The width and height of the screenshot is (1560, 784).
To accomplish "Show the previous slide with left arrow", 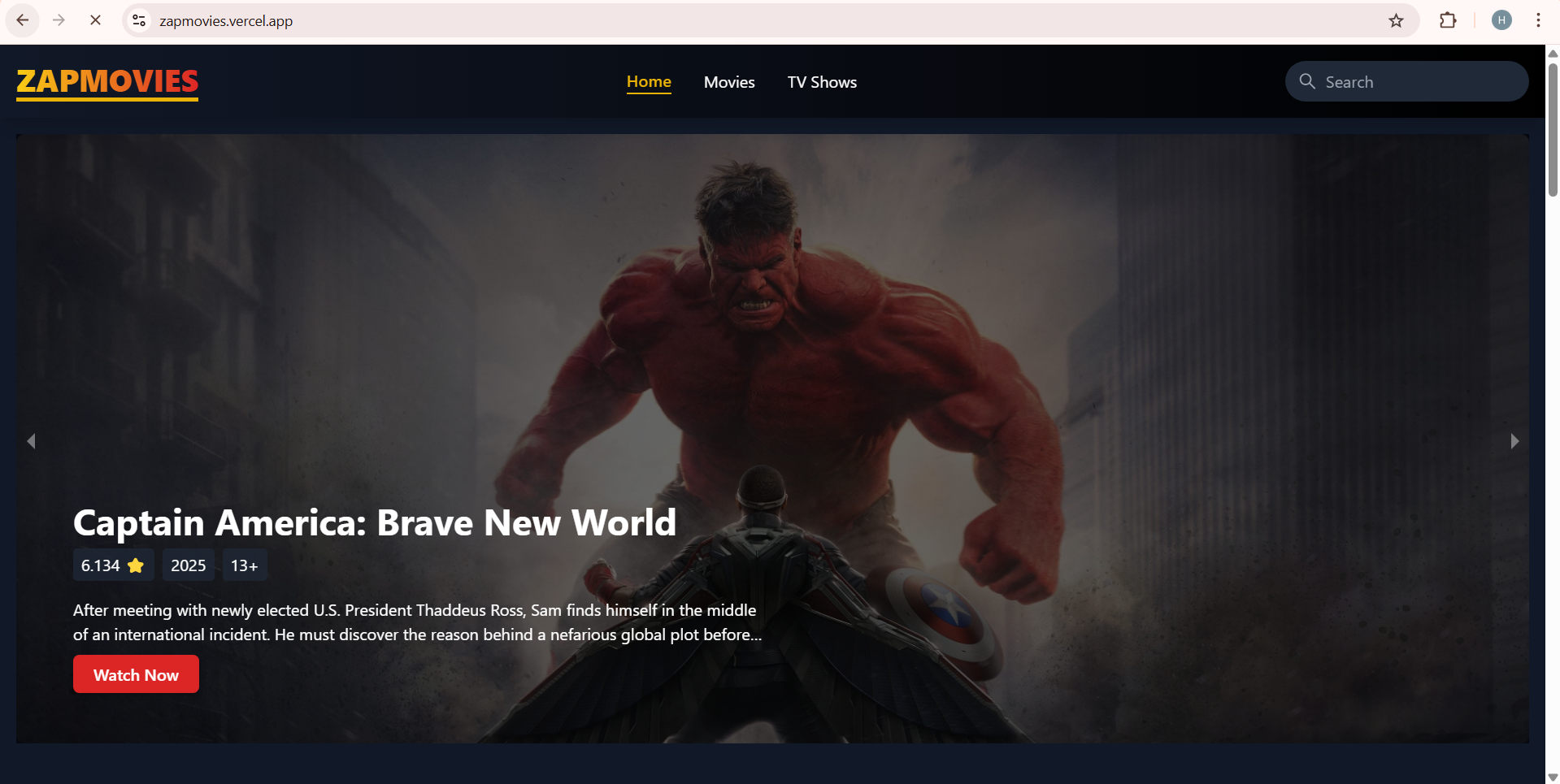I will click(31, 441).
